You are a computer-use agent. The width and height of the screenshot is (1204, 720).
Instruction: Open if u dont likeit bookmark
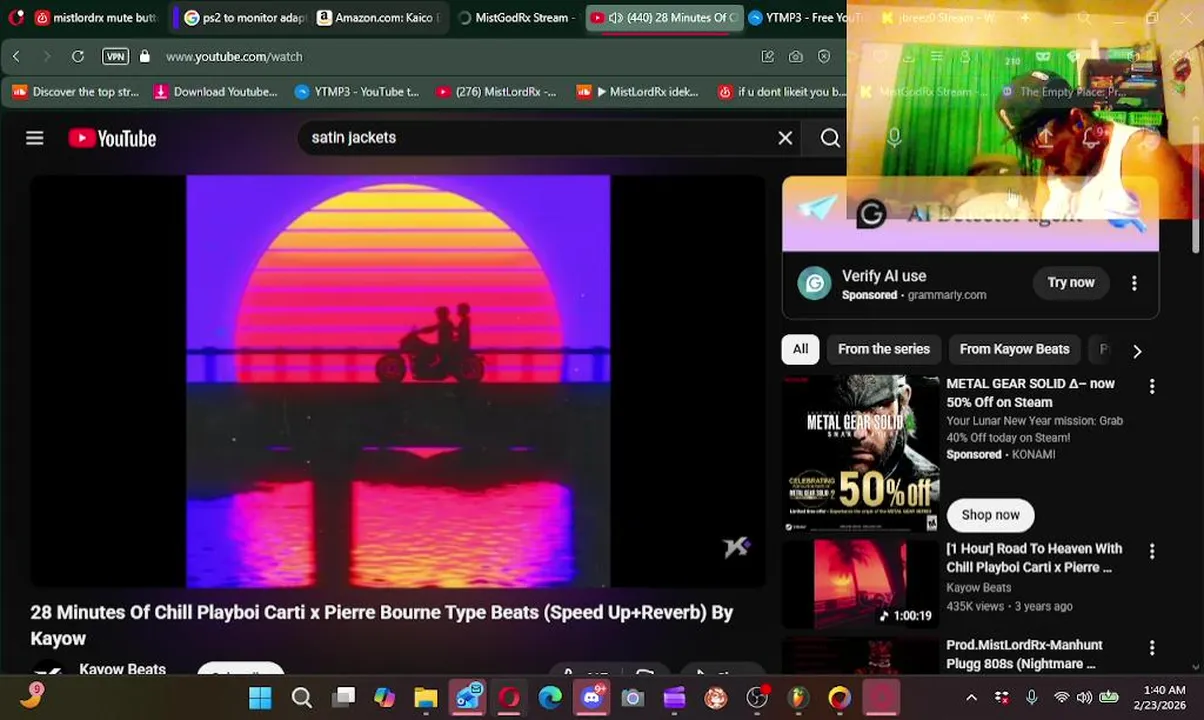pyautogui.click(x=782, y=91)
